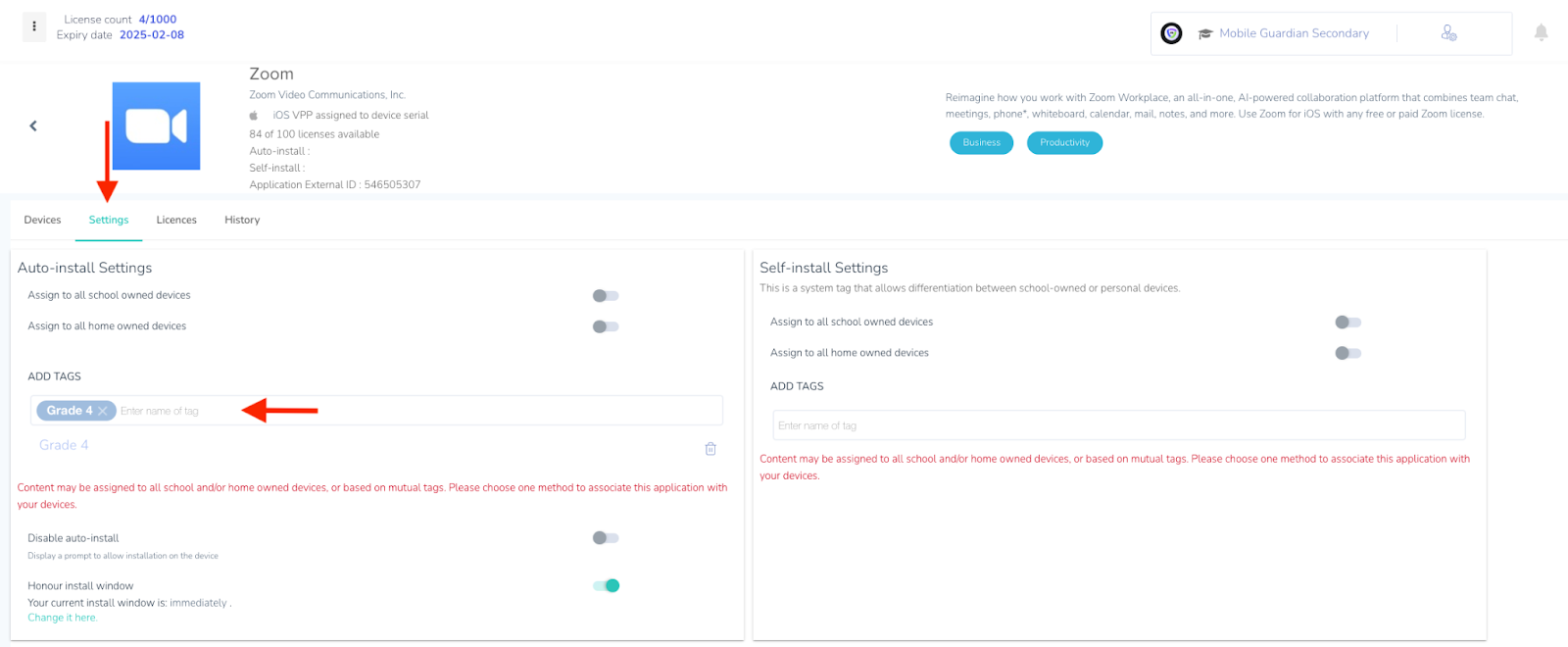Click the license count 4/1000 value
Image resolution: width=1568 pixels, height=647 pixels.
pyautogui.click(x=158, y=19)
